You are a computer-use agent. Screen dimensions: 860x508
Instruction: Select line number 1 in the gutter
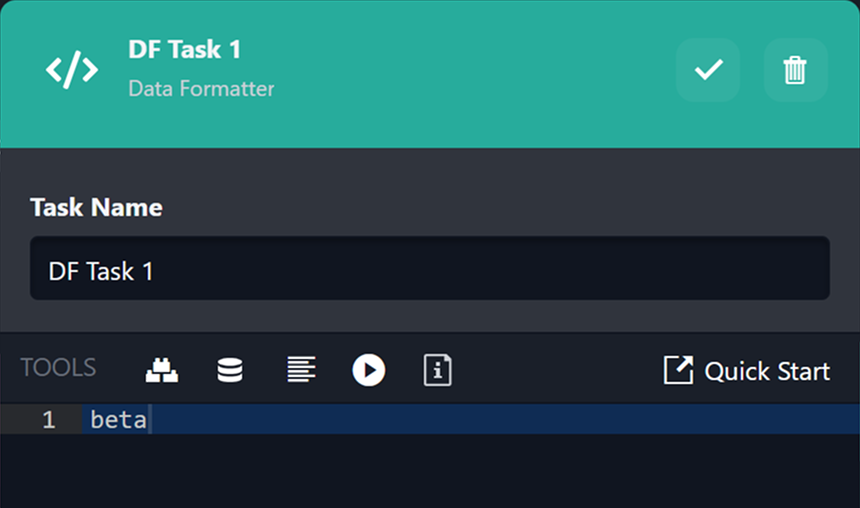point(48,420)
